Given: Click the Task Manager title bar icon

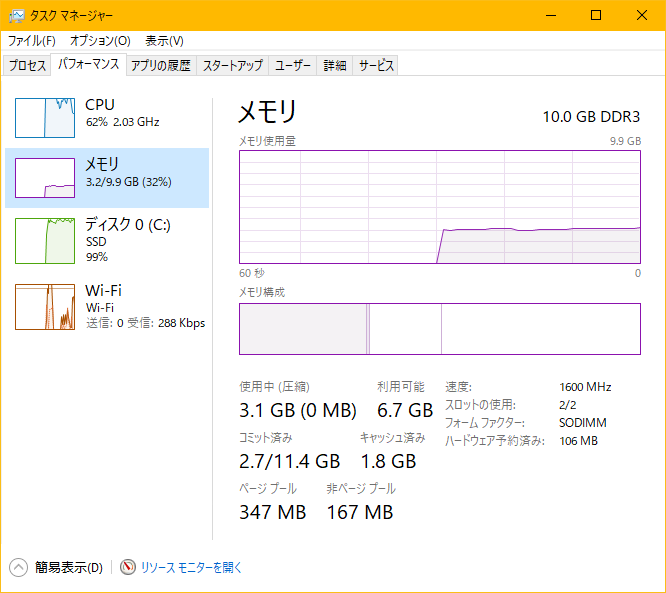Looking at the screenshot, I should [x=17, y=16].
